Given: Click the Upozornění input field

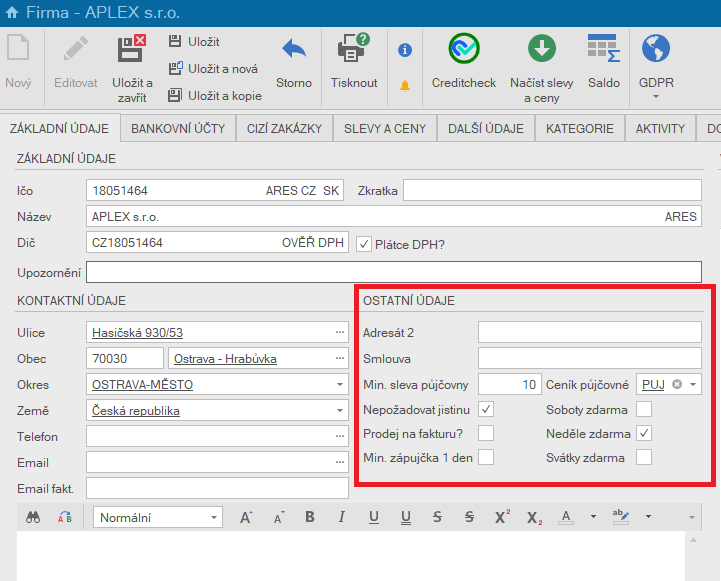Looking at the screenshot, I should point(394,272).
